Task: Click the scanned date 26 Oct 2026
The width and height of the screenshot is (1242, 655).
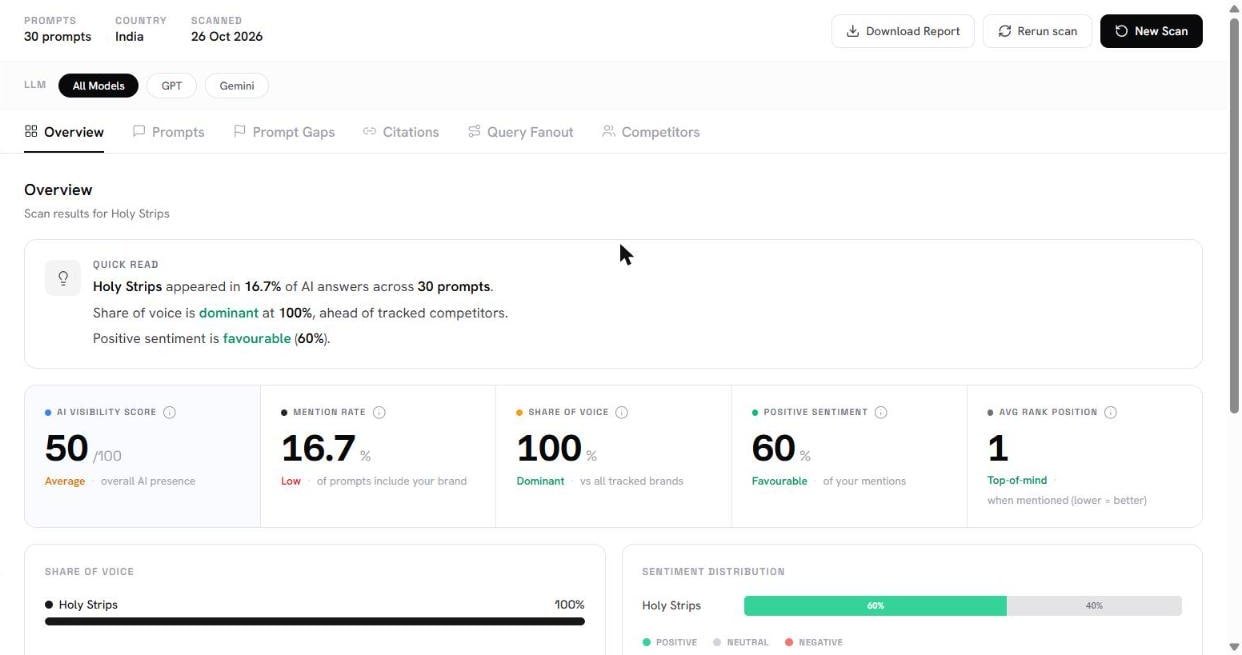Action: 227,37
